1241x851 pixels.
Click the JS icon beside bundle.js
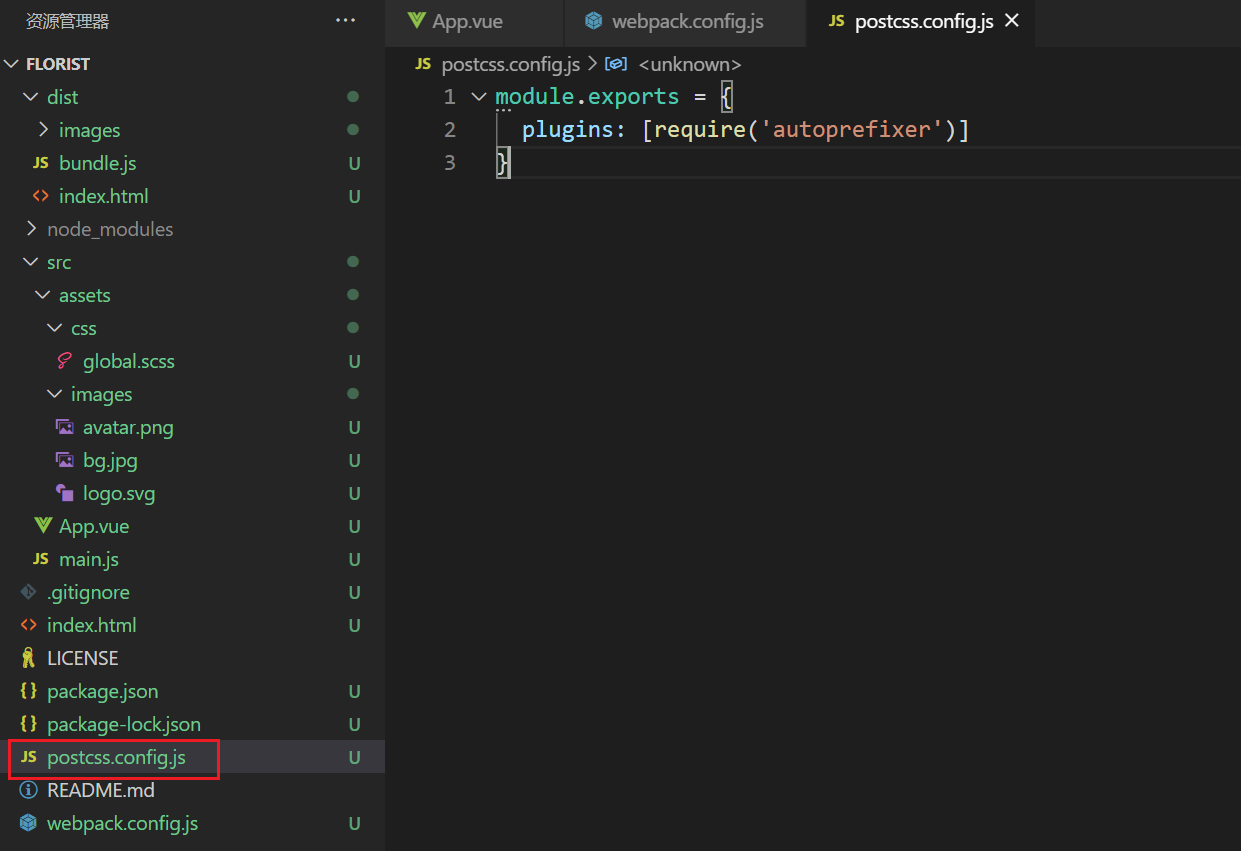pyautogui.click(x=41, y=163)
